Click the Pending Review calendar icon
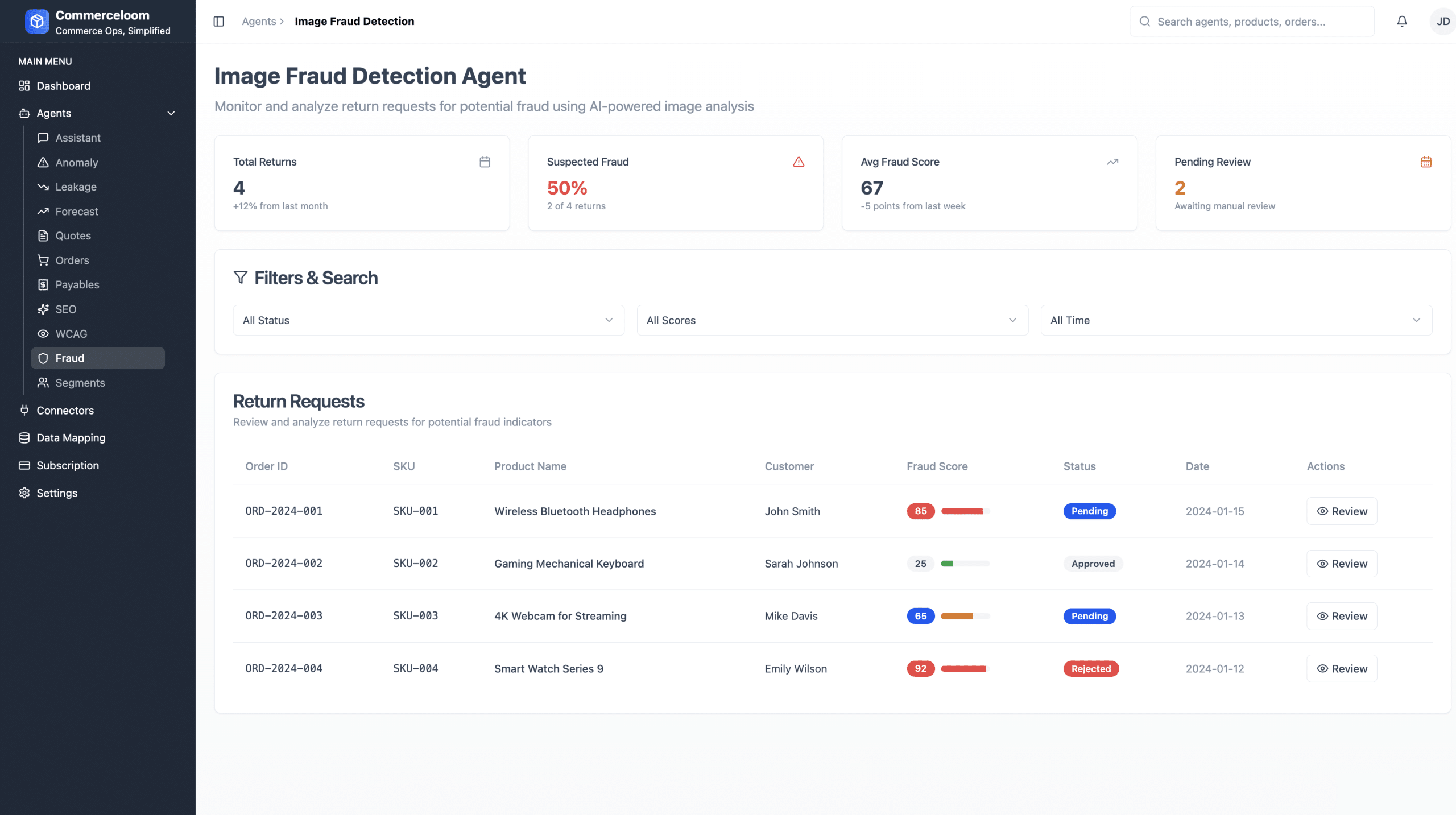 (x=1426, y=162)
